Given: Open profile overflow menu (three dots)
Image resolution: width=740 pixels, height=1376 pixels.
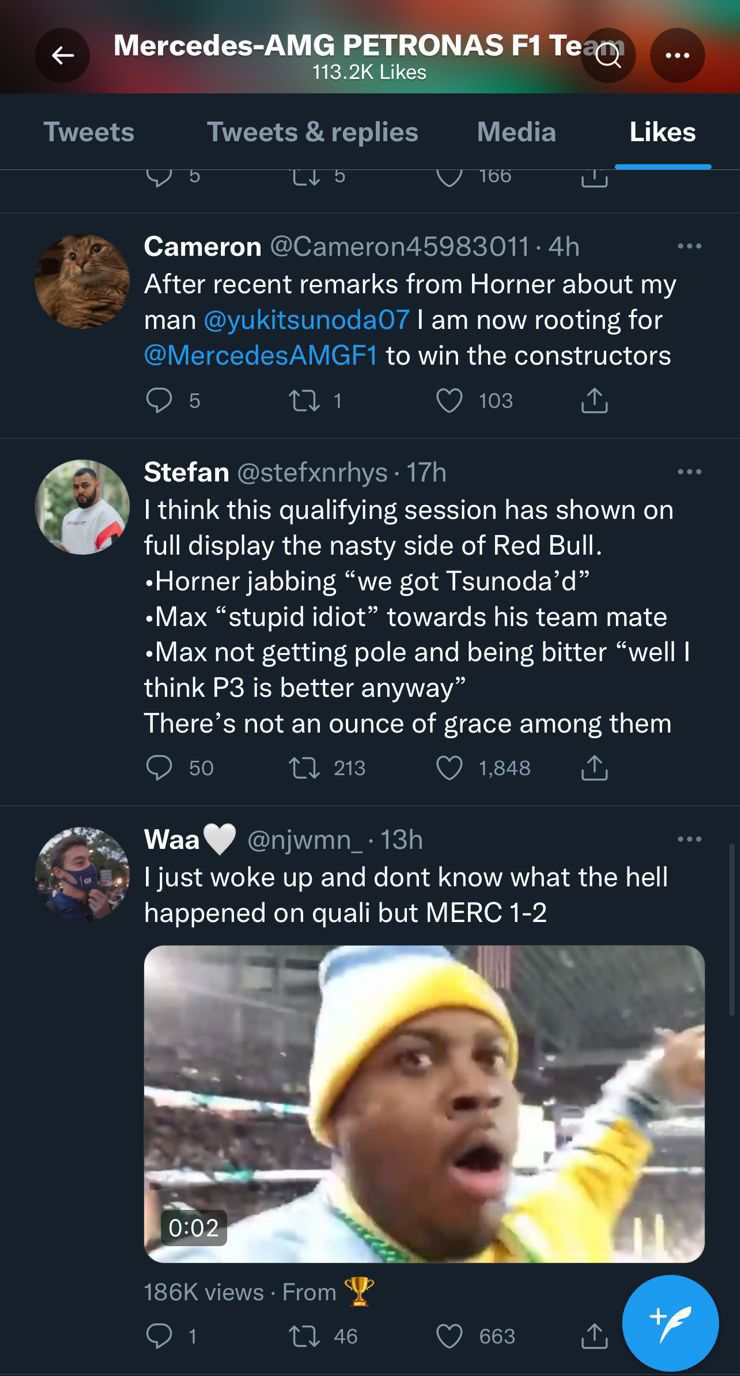Looking at the screenshot, I should (x=677, y=56).
